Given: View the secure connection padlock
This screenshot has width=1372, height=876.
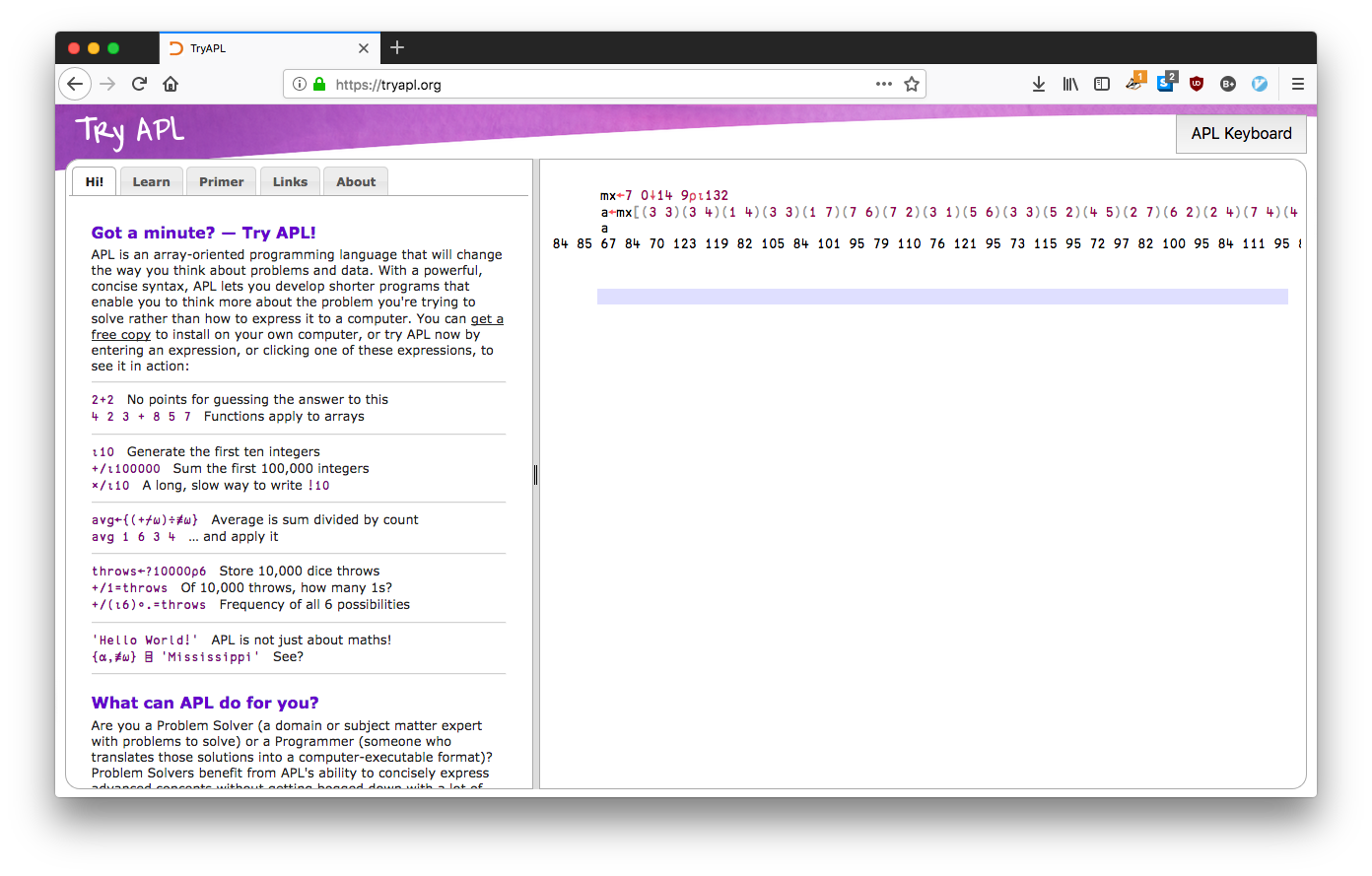Looking at the screenshot, I should click(319, 85).
